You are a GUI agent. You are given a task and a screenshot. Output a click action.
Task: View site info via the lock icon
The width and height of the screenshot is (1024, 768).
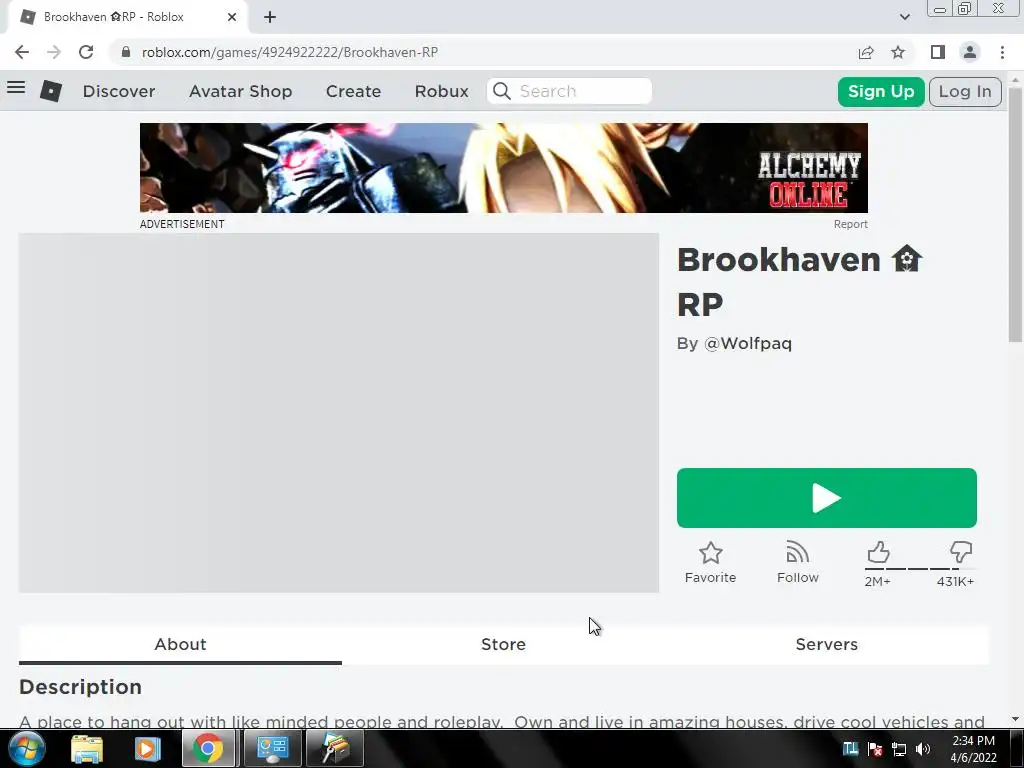pos(126,52)
